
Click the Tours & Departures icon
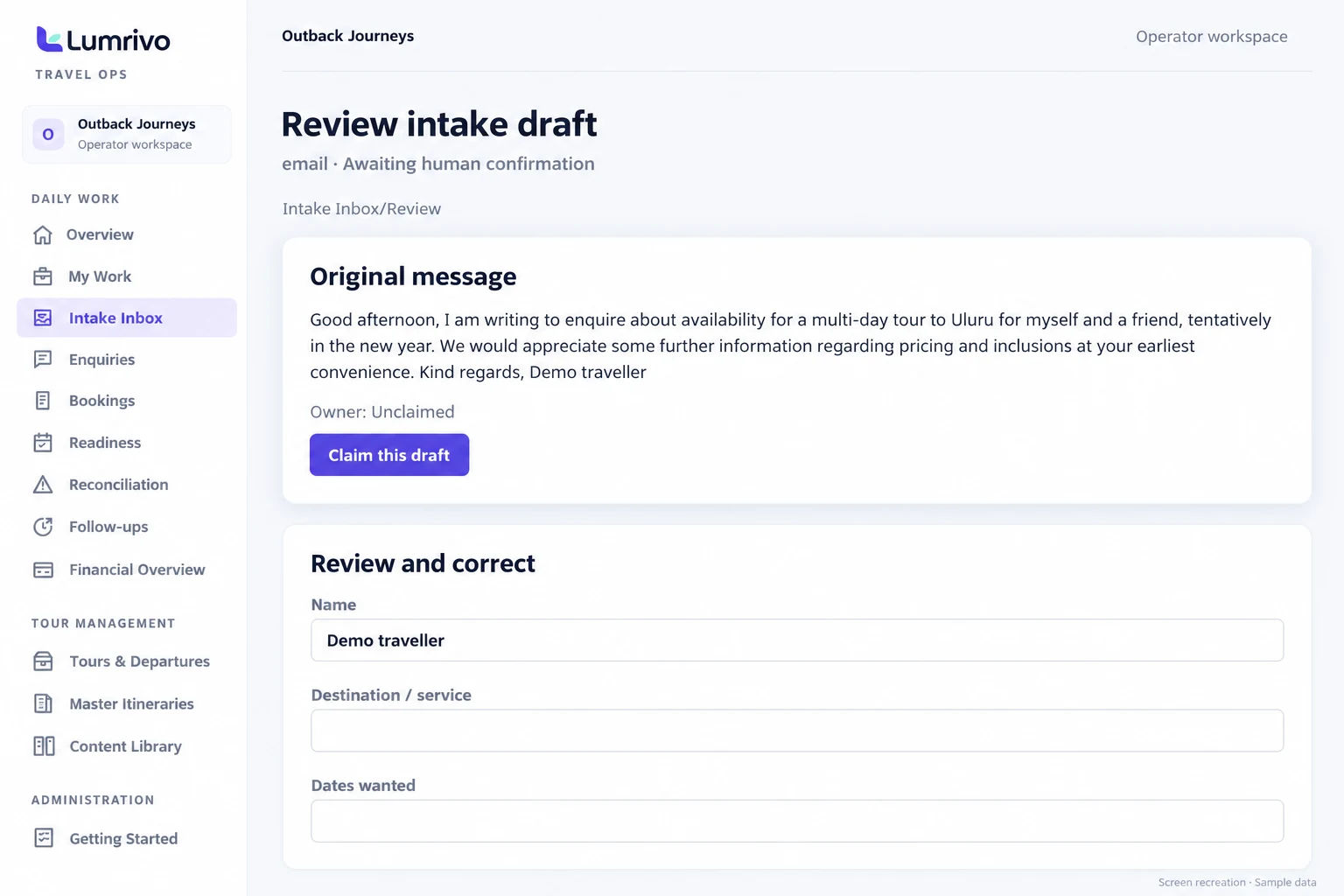click(43, 661)
